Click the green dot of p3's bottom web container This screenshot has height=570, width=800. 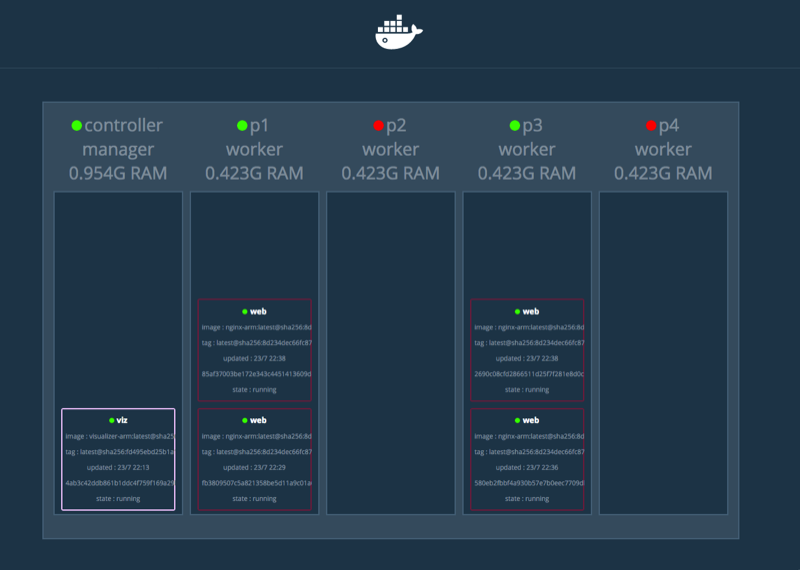[516, 421]
